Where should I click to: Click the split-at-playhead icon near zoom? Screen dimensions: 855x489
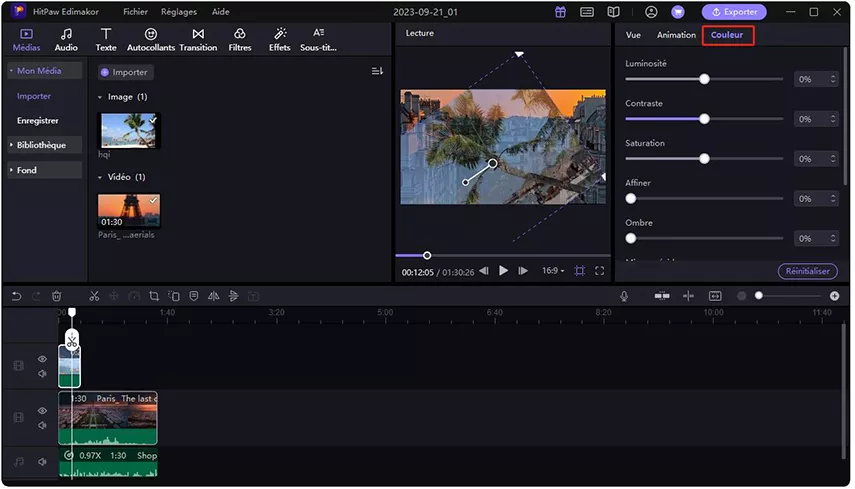coord(689,296)
